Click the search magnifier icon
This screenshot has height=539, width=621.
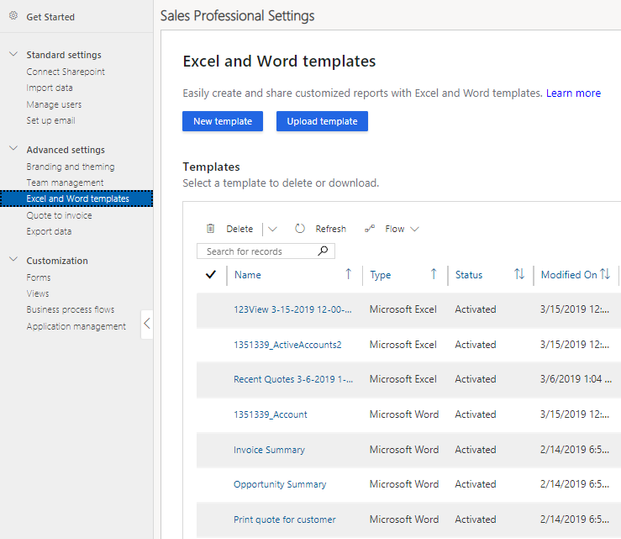(x=322, y=251)
